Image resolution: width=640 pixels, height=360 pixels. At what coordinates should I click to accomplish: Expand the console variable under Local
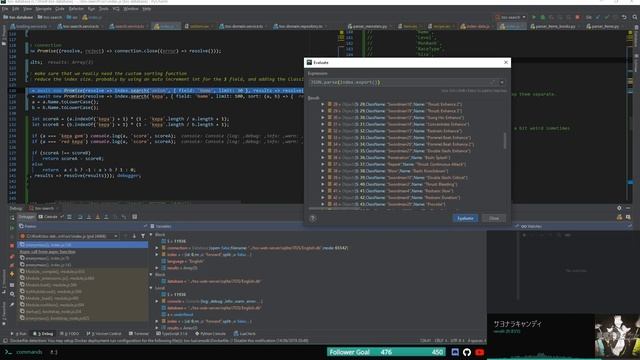coord(157,301)
